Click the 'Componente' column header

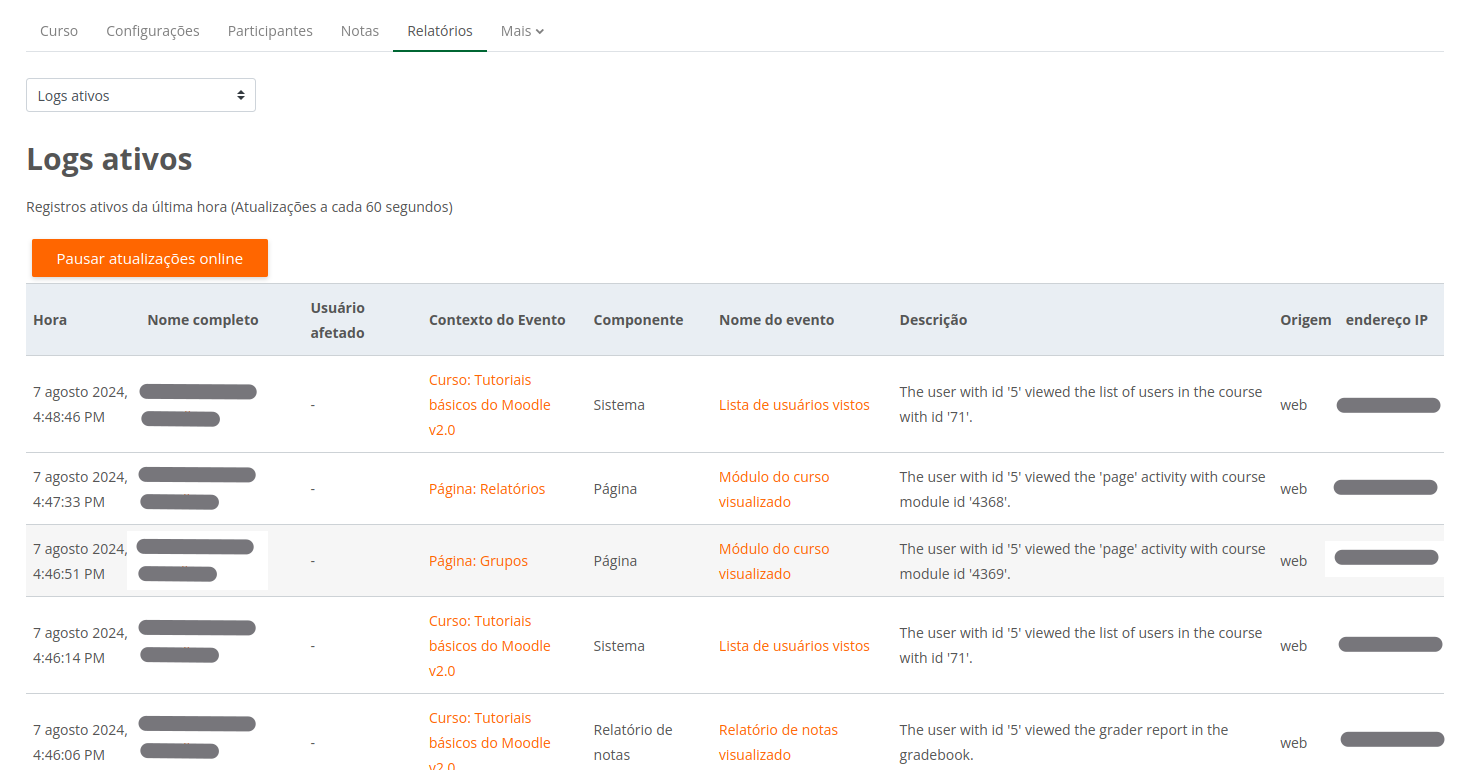(638, 319)
